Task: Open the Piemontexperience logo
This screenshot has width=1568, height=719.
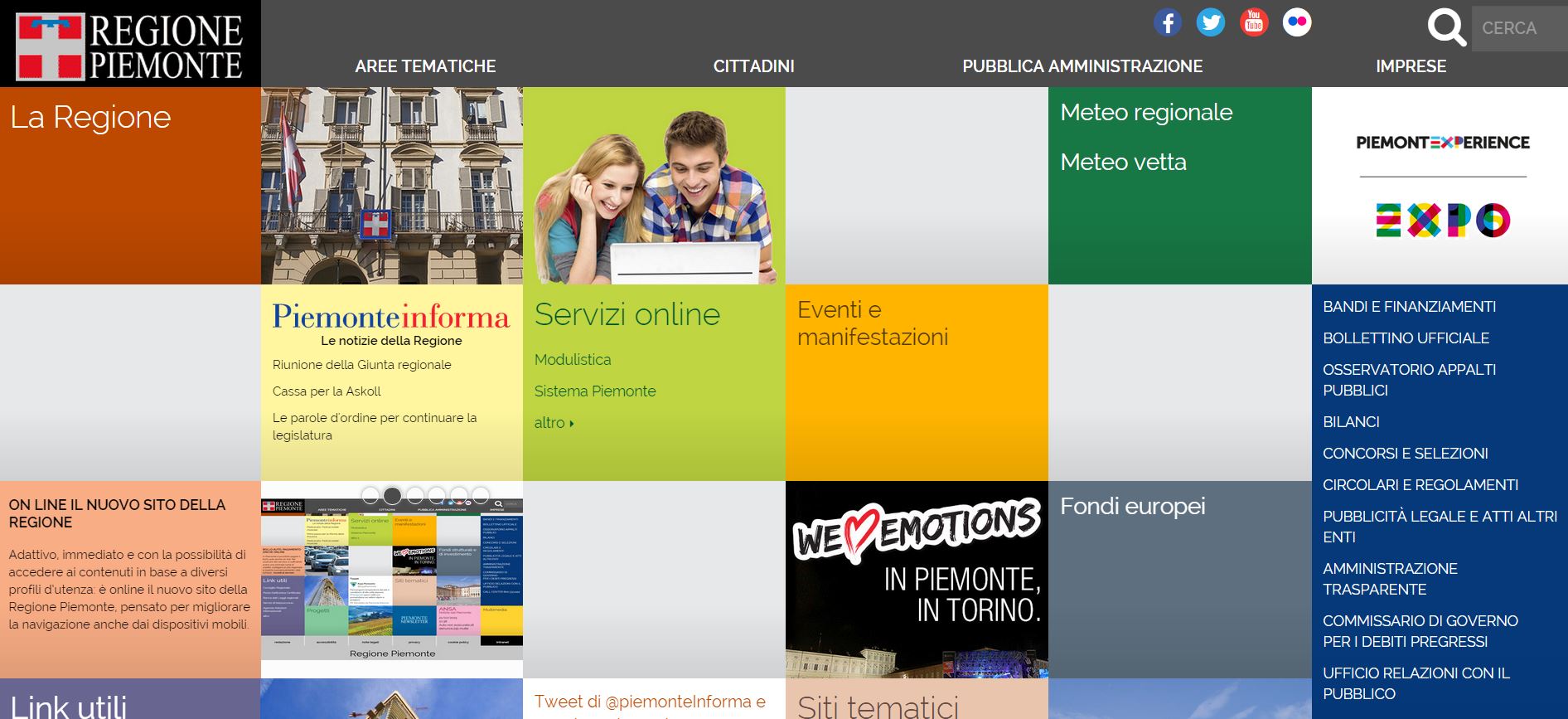Action: click(1443, 143)
